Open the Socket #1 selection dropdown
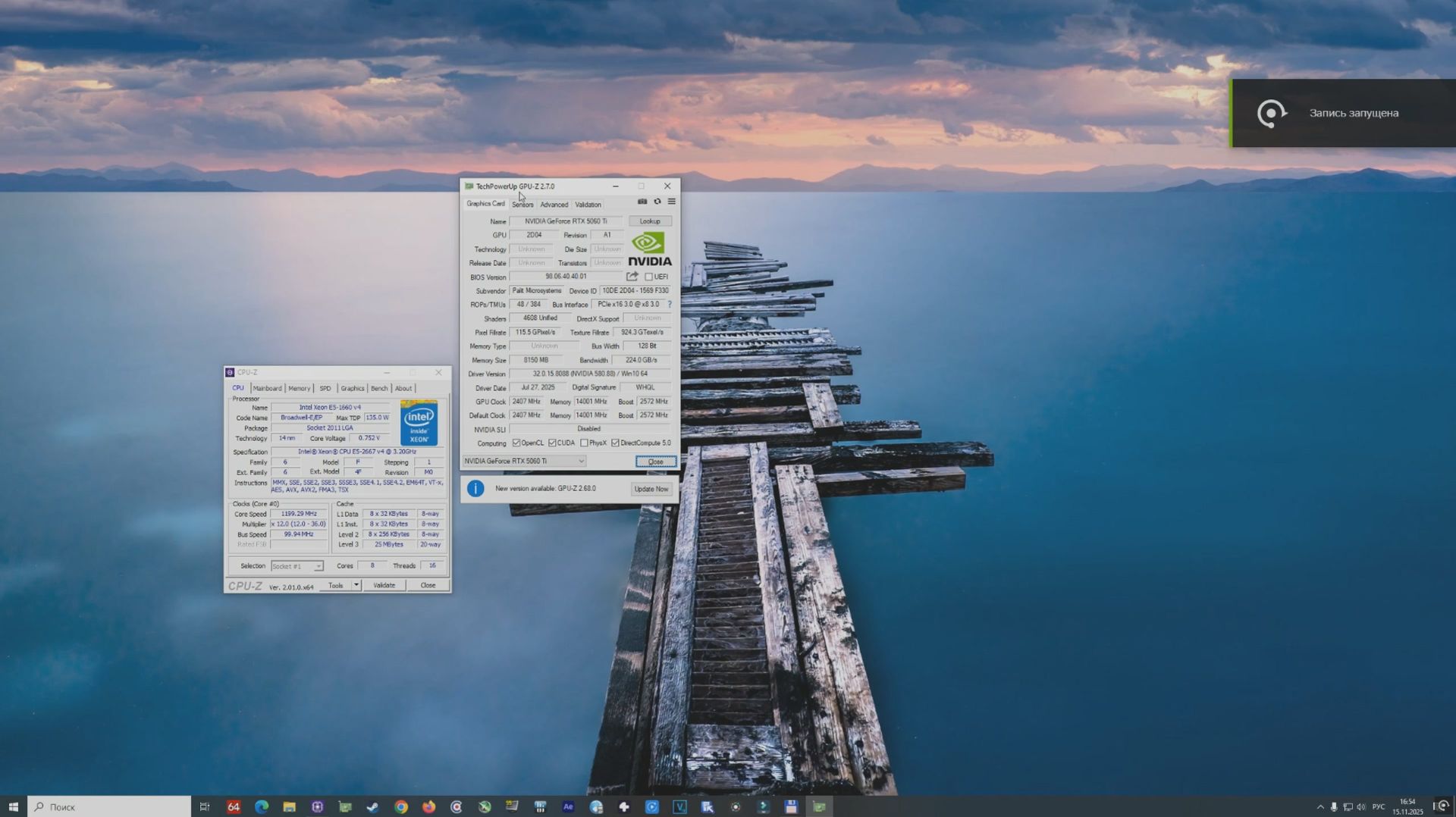This screenshot has width=1456, height=817. 318,565
